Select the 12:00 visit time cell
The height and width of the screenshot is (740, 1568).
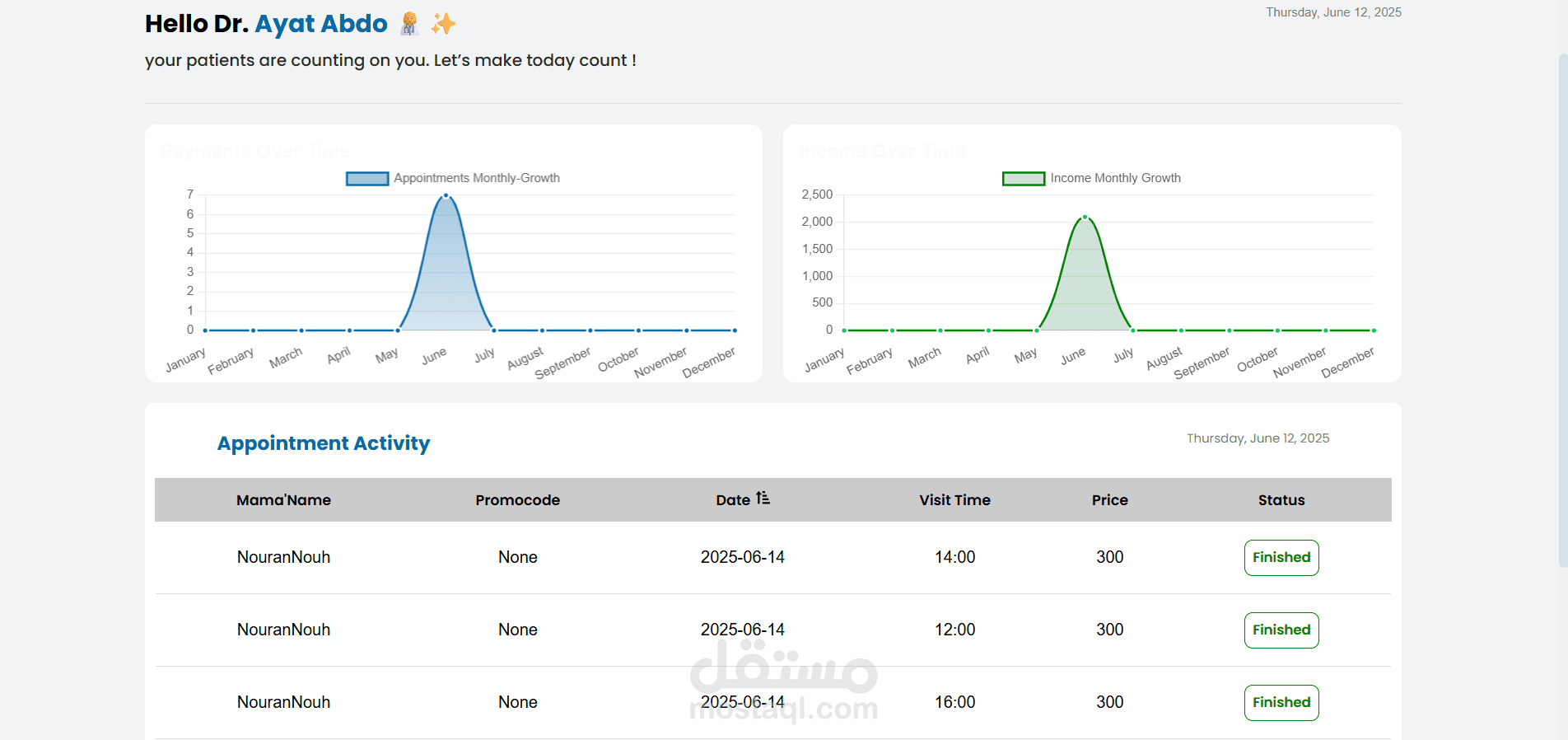click(954, 630)
